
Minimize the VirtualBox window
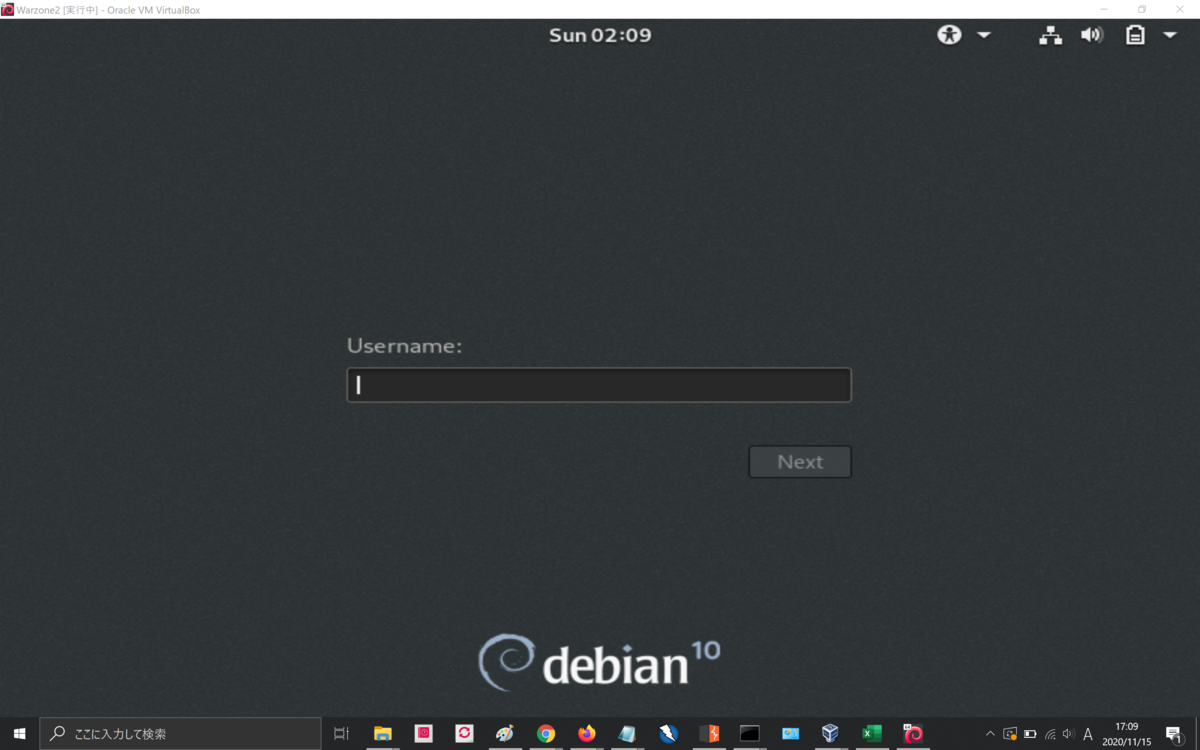[x=1104, y=9]
